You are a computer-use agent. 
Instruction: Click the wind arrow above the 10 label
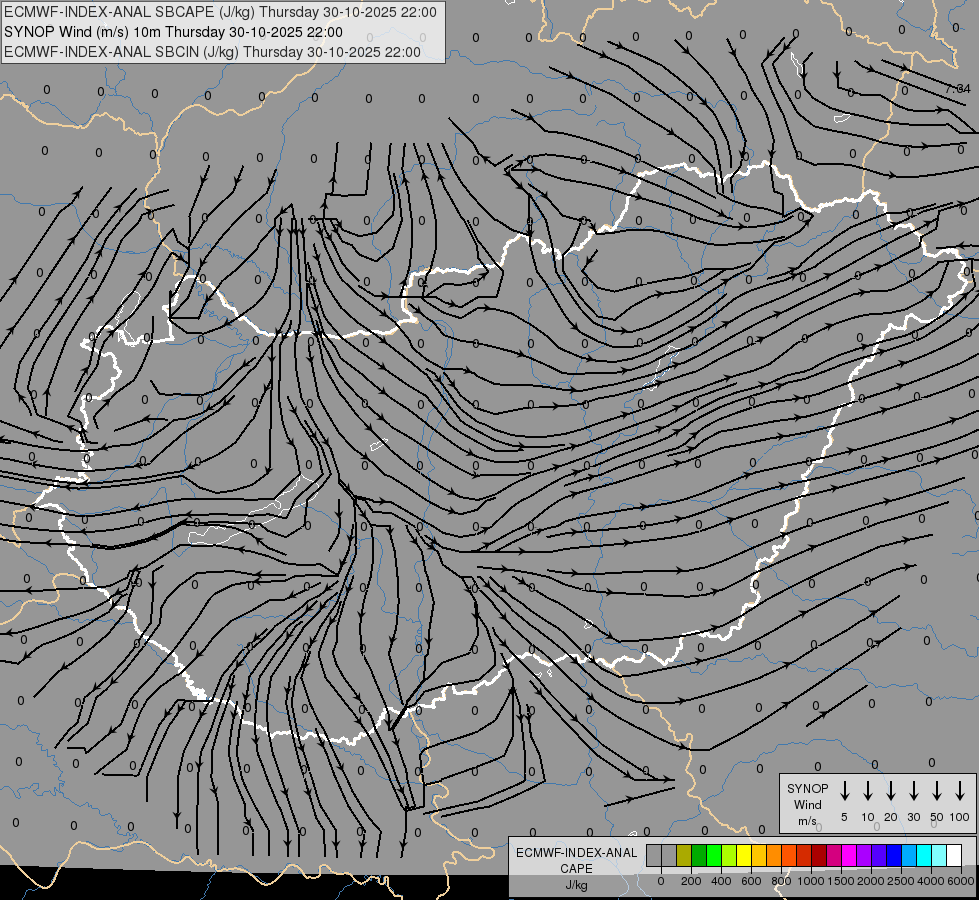tap(867, 790)
